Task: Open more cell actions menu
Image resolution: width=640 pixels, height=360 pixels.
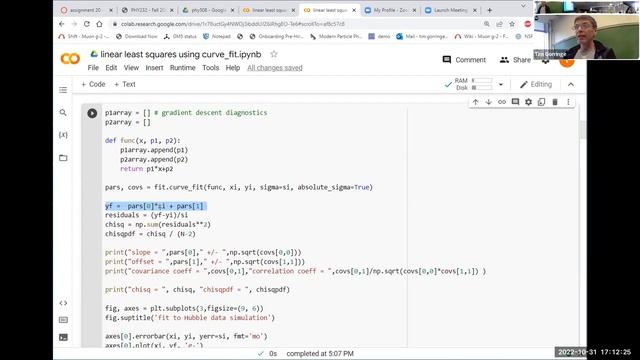Action: click(x=568, y=102)
